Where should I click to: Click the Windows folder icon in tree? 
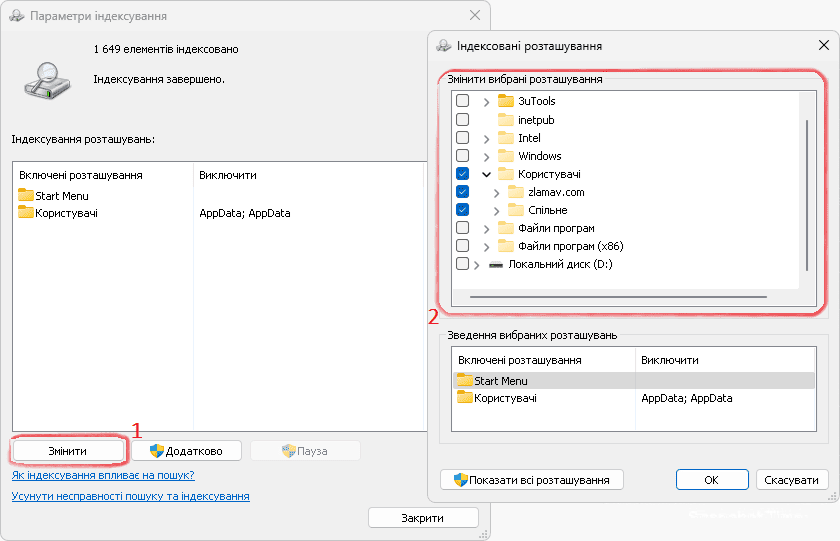tap(505, 156)
